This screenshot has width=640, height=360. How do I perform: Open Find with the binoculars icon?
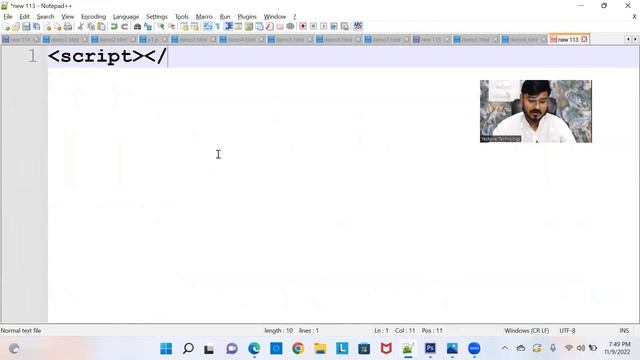tap(138, 27)
